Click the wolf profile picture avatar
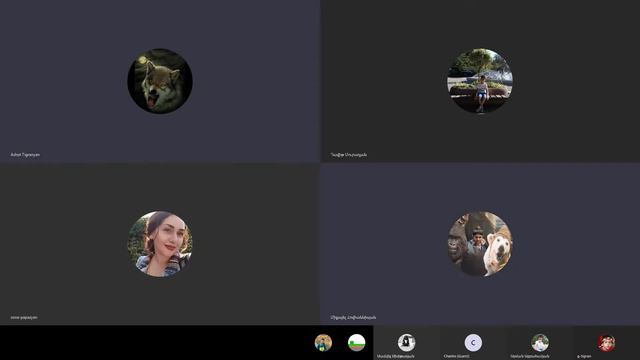The height and width of the screenshot is (360, 640). click(160, 81)
